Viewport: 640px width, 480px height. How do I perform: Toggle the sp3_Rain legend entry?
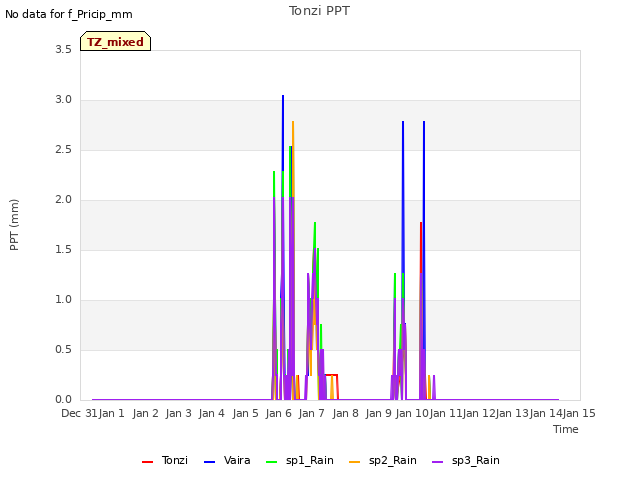[x=466, y=461]
